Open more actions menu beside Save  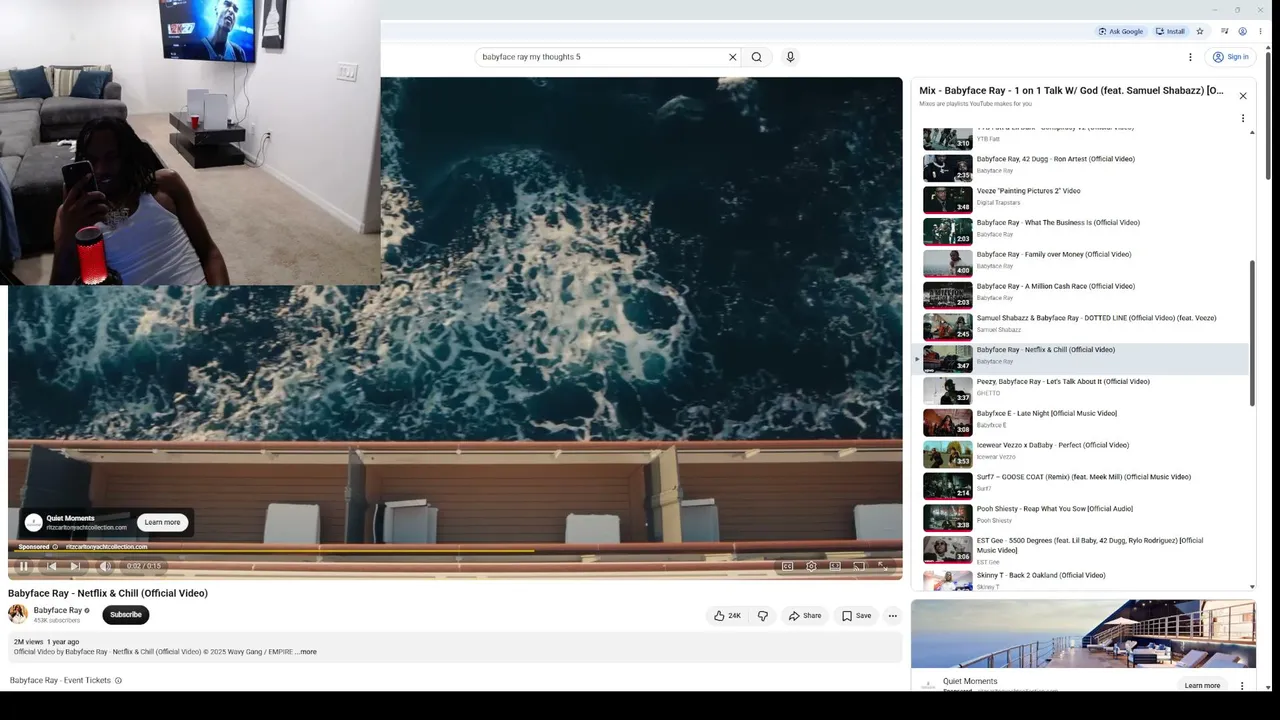[x=893, y=616]
